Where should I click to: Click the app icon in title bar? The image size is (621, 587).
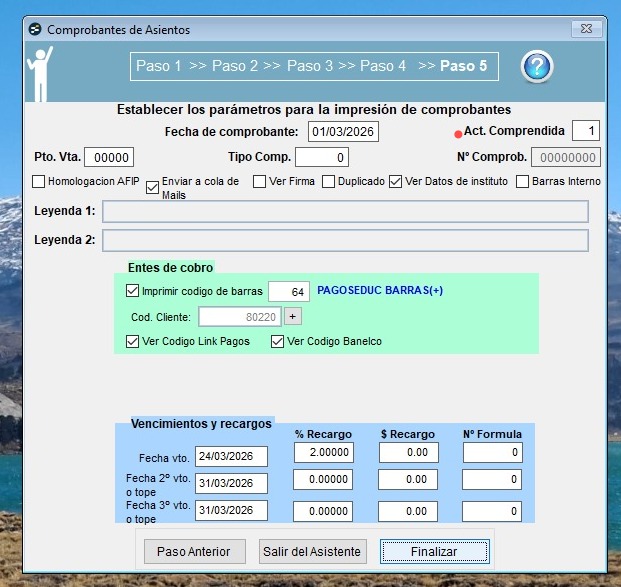(x=35, y=29)
